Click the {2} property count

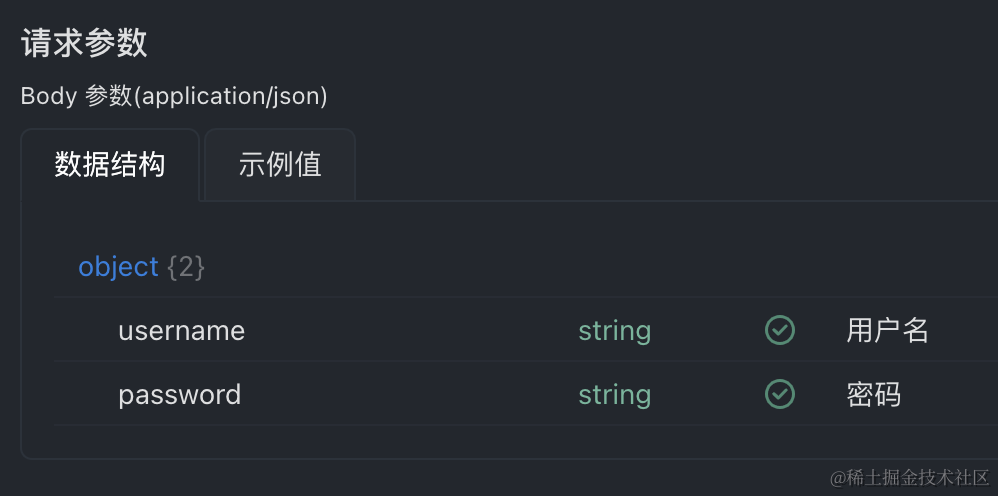(186, 267)
